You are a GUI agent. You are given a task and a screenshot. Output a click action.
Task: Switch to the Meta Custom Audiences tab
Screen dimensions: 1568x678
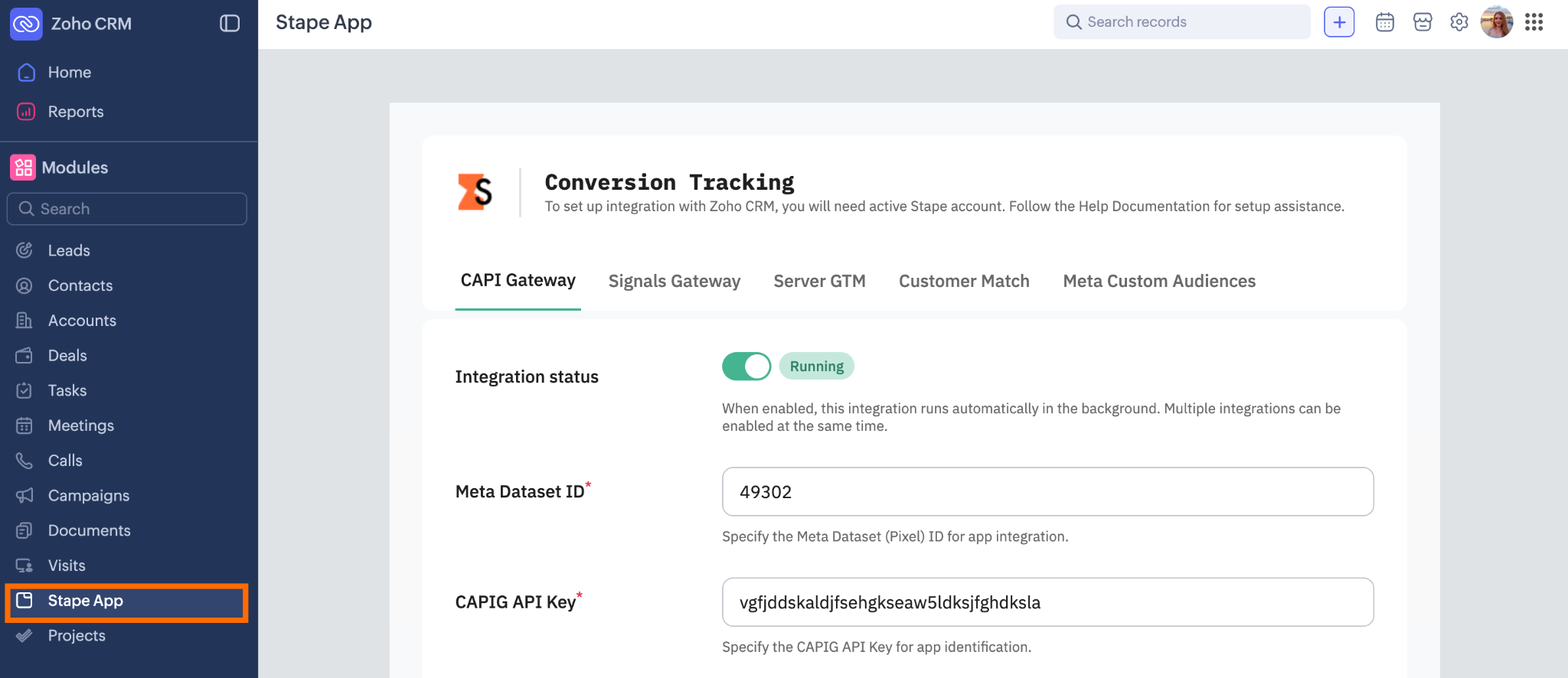1159,281
